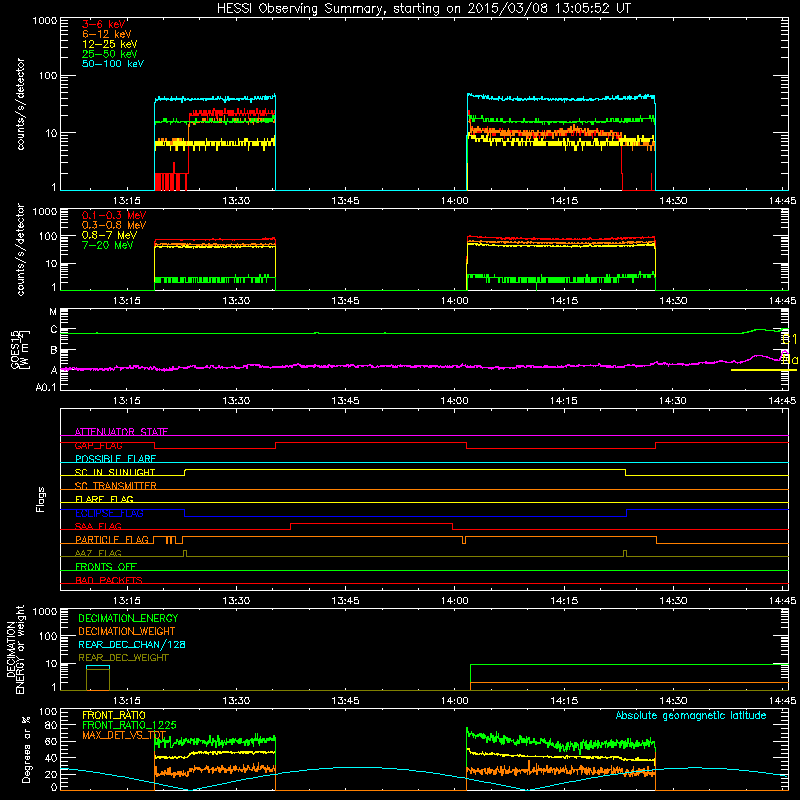Click the SC_IN_SUNLIGHT flag label
The width and height of the screenshot is (800, 800).
pyautogui.click(x=115, y=472)
